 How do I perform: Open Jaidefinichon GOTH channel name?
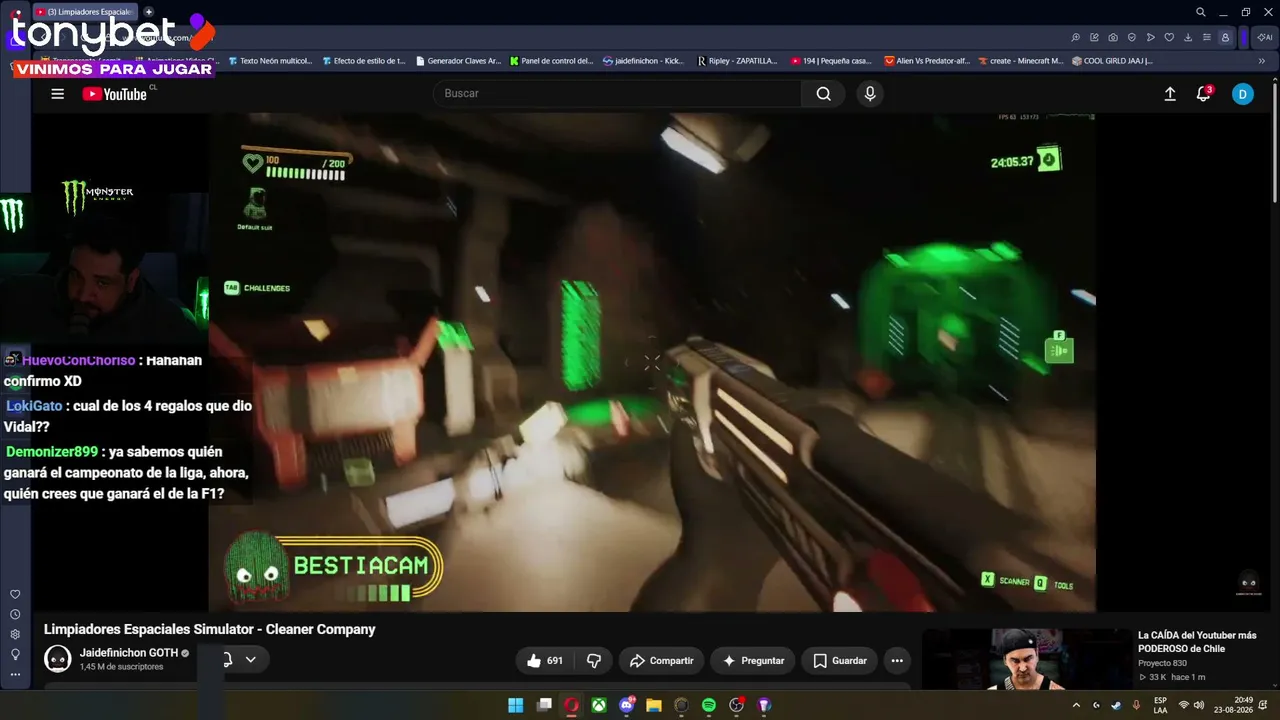tap(129, 653)
